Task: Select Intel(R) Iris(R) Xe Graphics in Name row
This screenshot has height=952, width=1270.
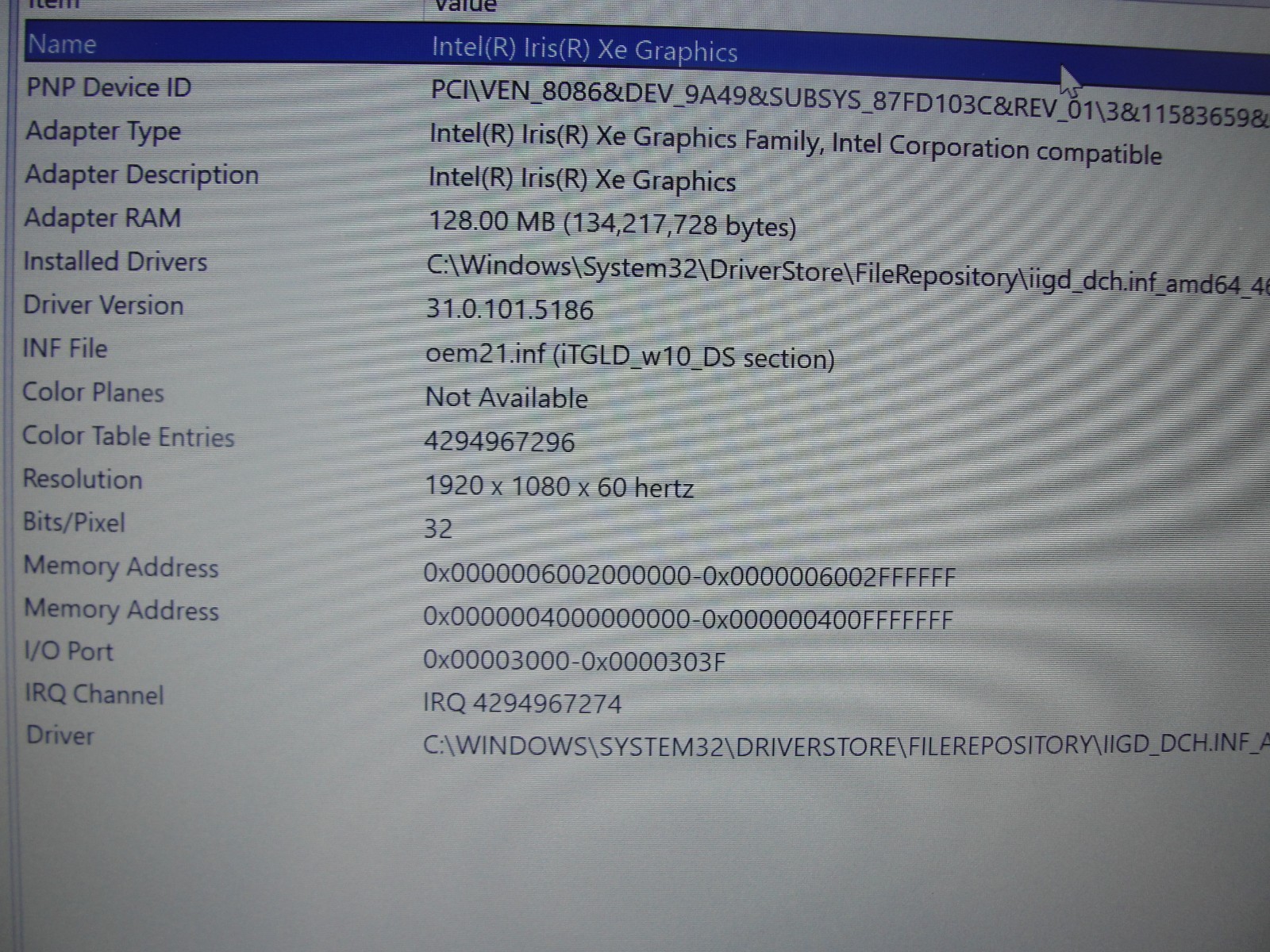Action: pos(584,49)
